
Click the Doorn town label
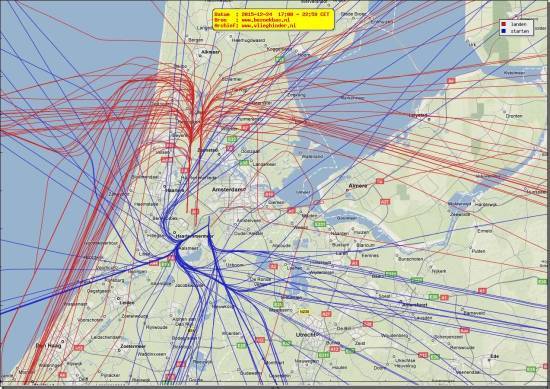click(x=380, y=368)
